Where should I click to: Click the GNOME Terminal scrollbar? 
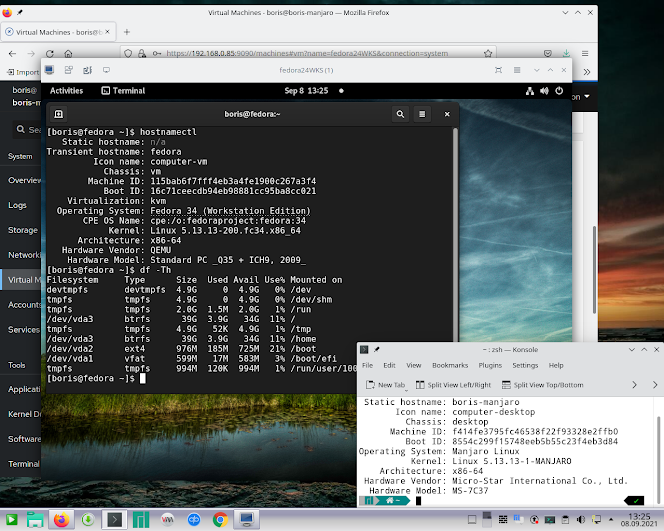455,235
